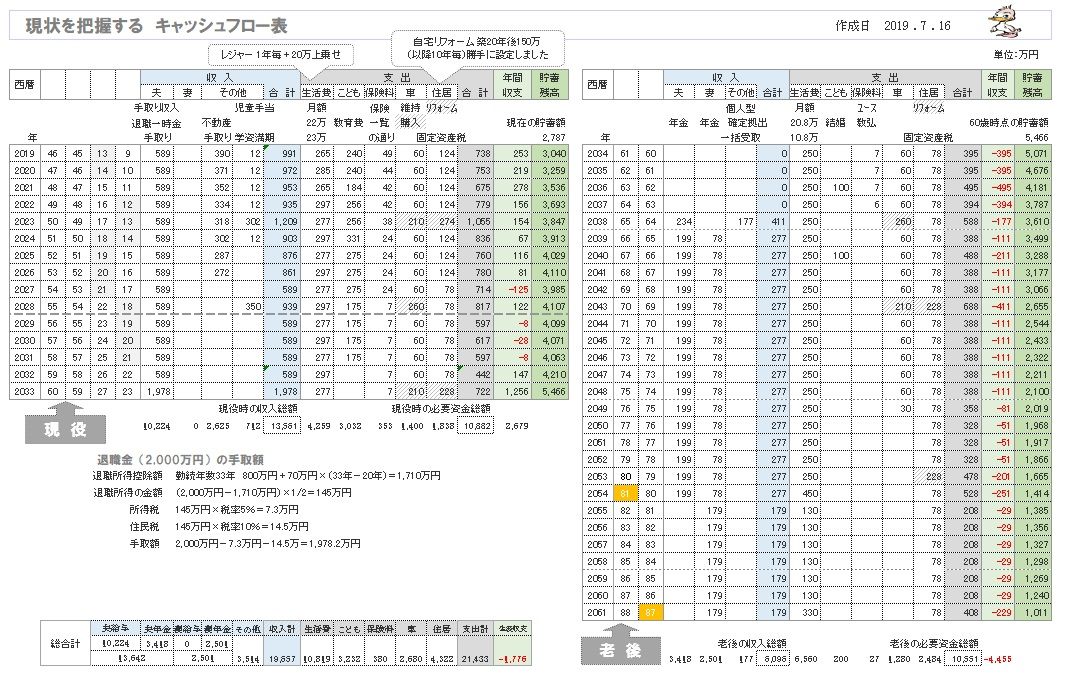
Task: Click the 単位:万円 unit label
Action: (1016, 54)
